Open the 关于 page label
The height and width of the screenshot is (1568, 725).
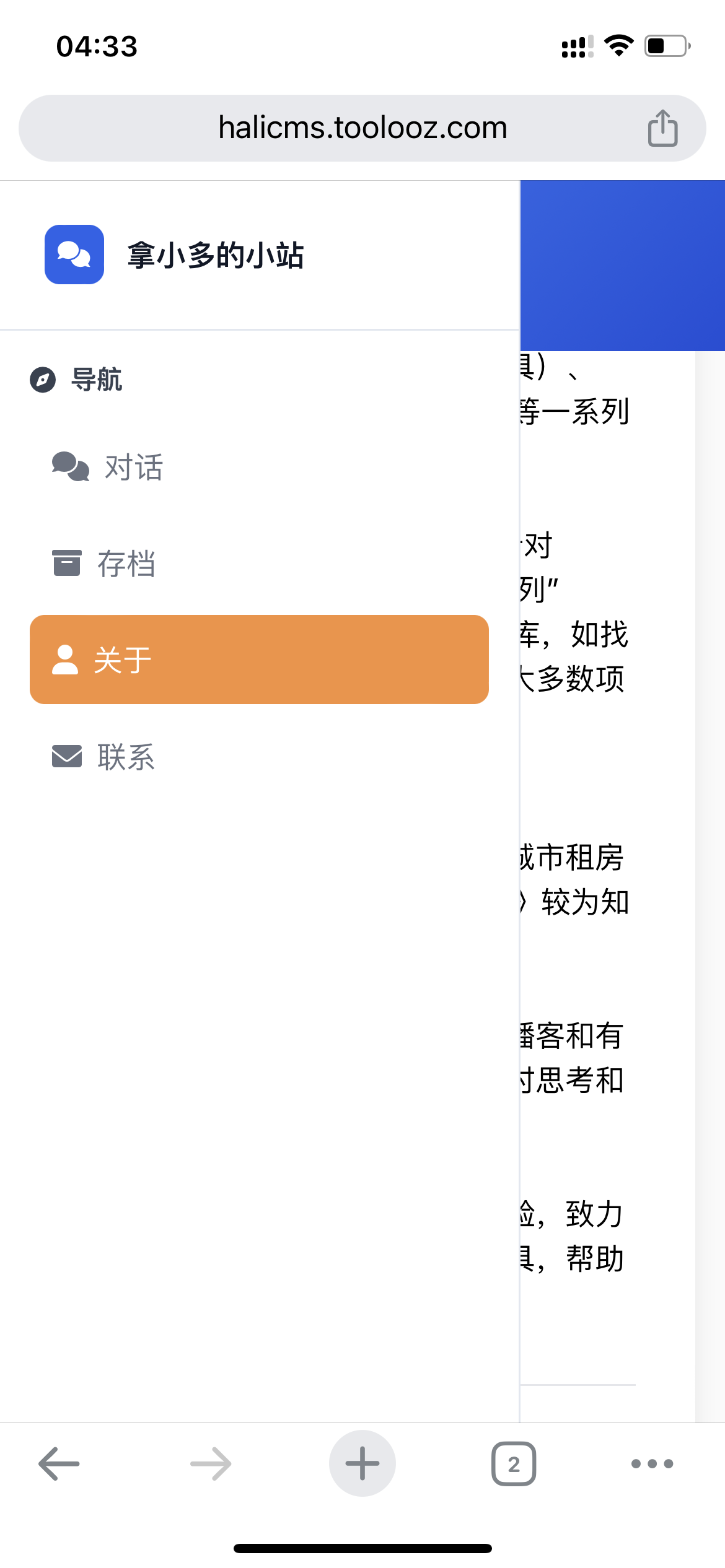(123, 660)
